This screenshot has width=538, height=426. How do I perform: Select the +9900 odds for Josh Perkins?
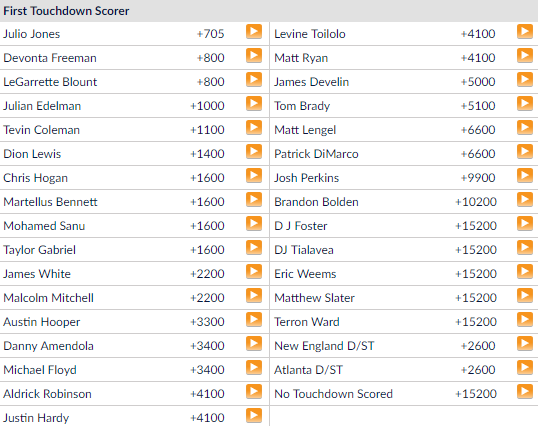(478, 178)
